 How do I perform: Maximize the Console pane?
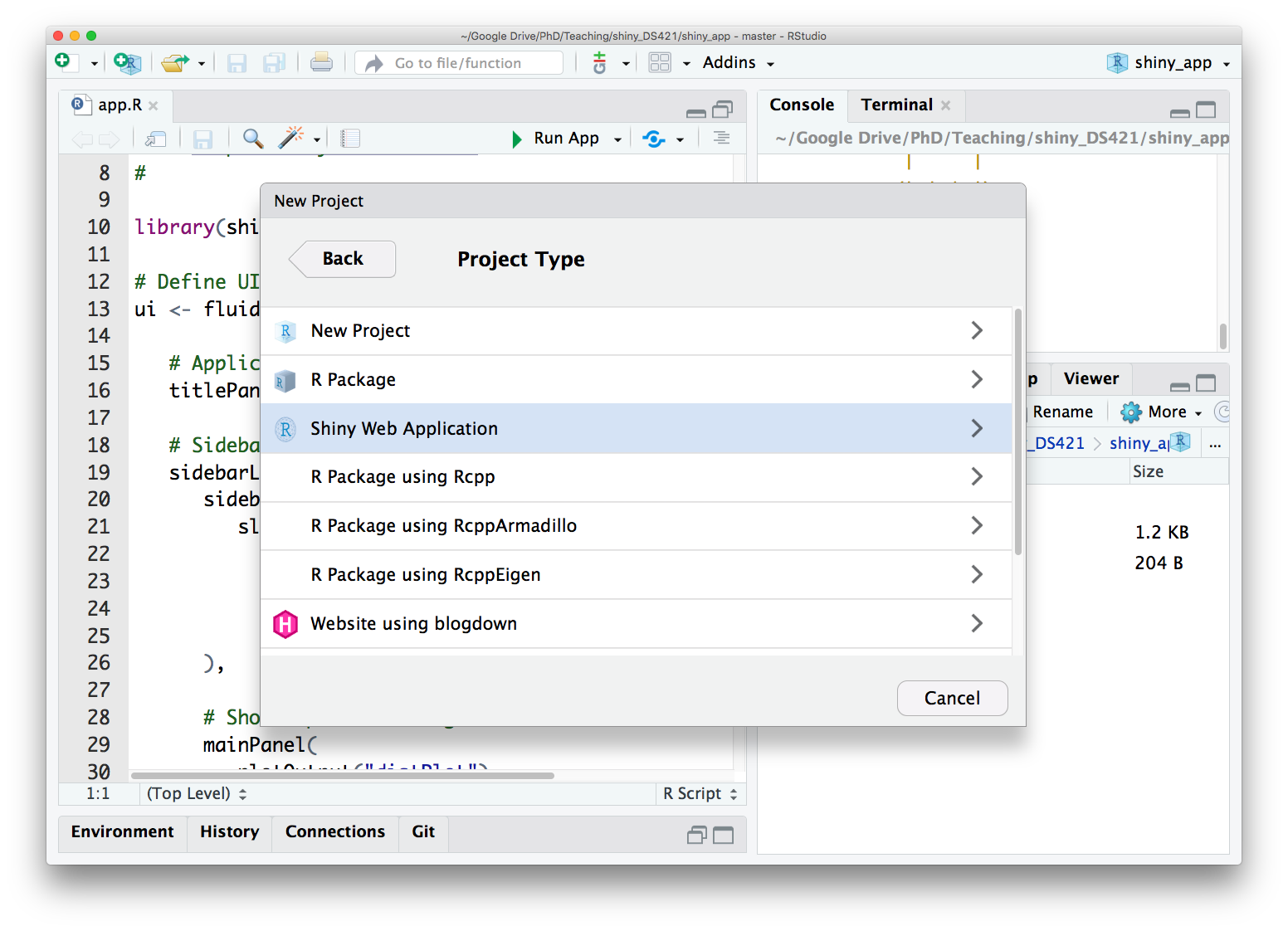tap(1206, 110)
